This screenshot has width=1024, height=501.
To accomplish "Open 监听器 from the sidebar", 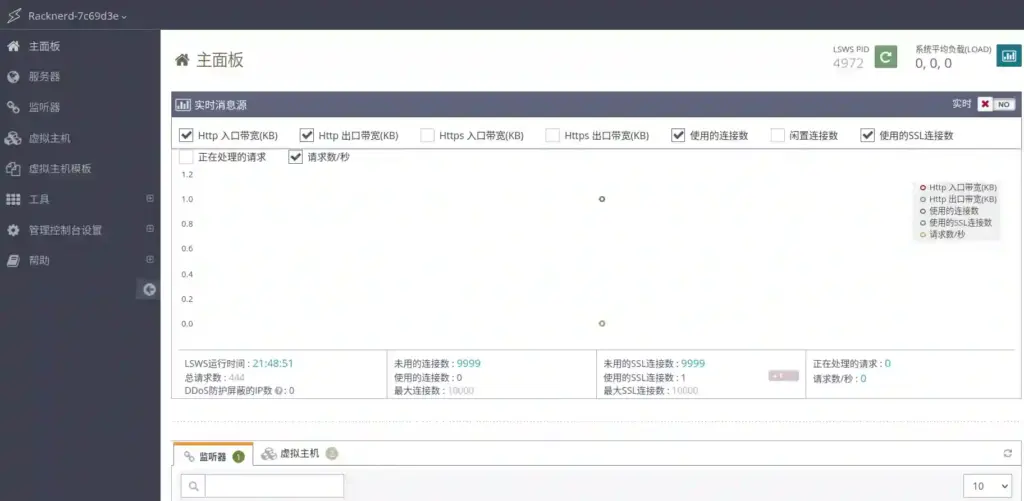I will 50,107.
